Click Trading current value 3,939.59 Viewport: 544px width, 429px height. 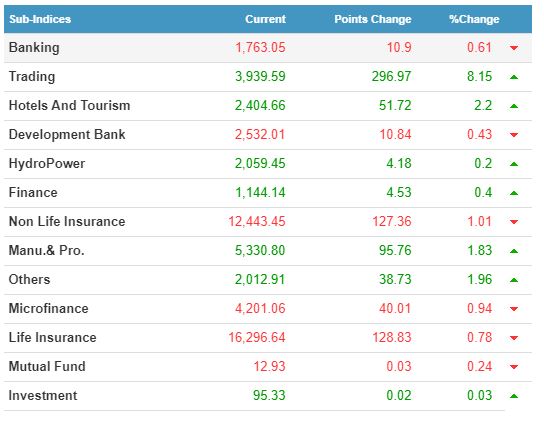pos(260,77)
